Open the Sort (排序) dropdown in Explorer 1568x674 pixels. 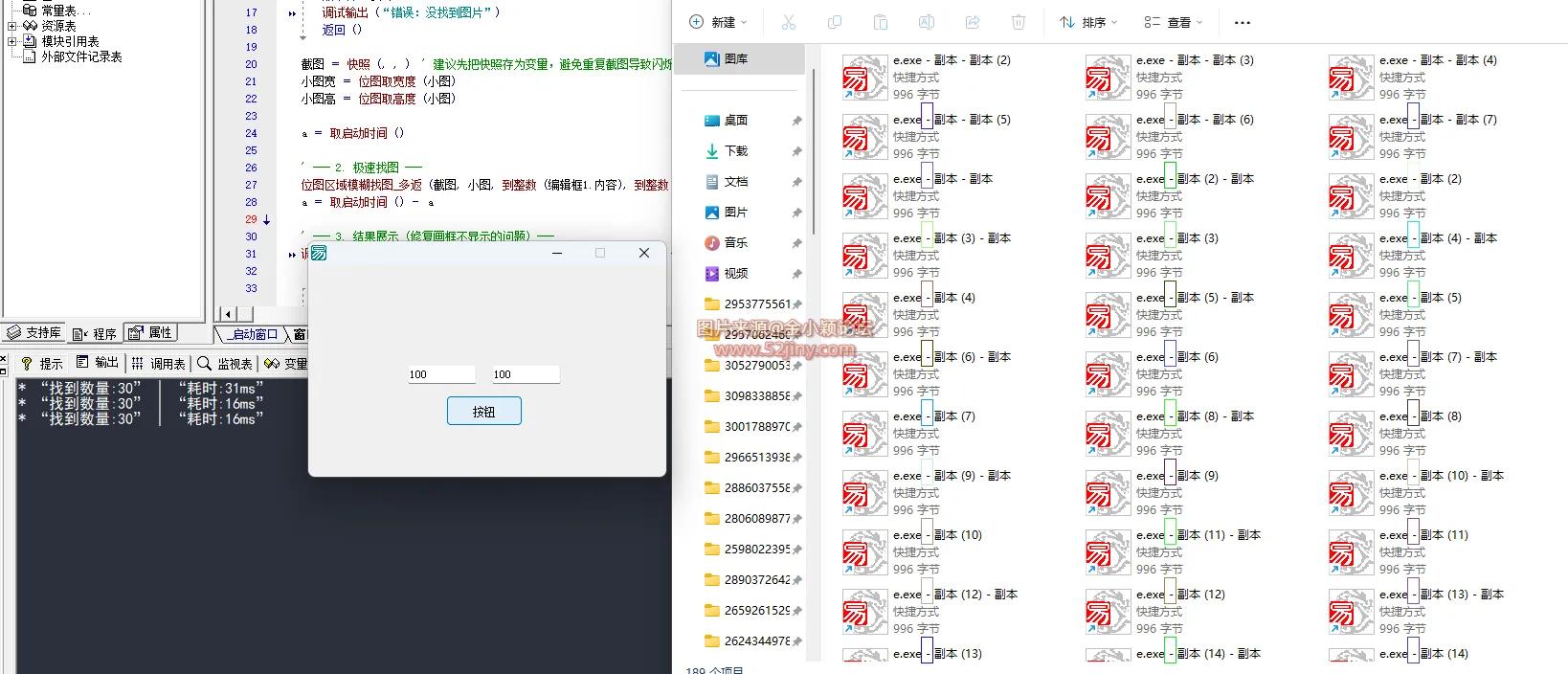[1088, 22]
